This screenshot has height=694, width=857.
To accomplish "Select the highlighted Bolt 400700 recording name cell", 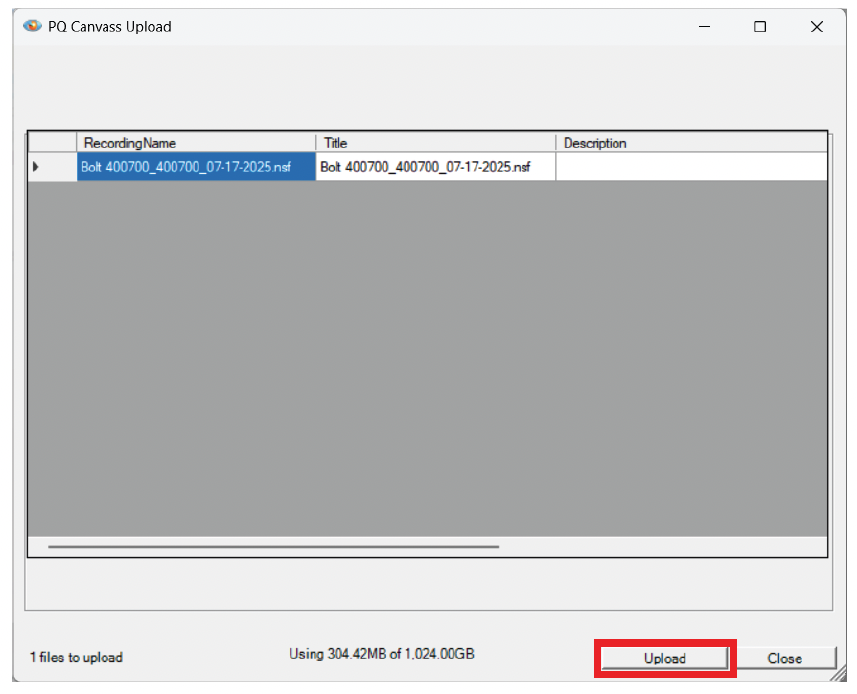I will (196, 166).
